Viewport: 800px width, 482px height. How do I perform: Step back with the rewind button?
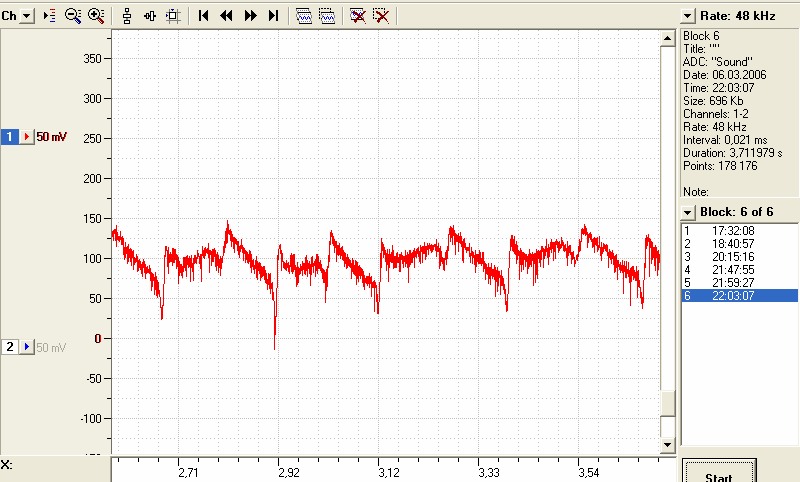(226, 16)
